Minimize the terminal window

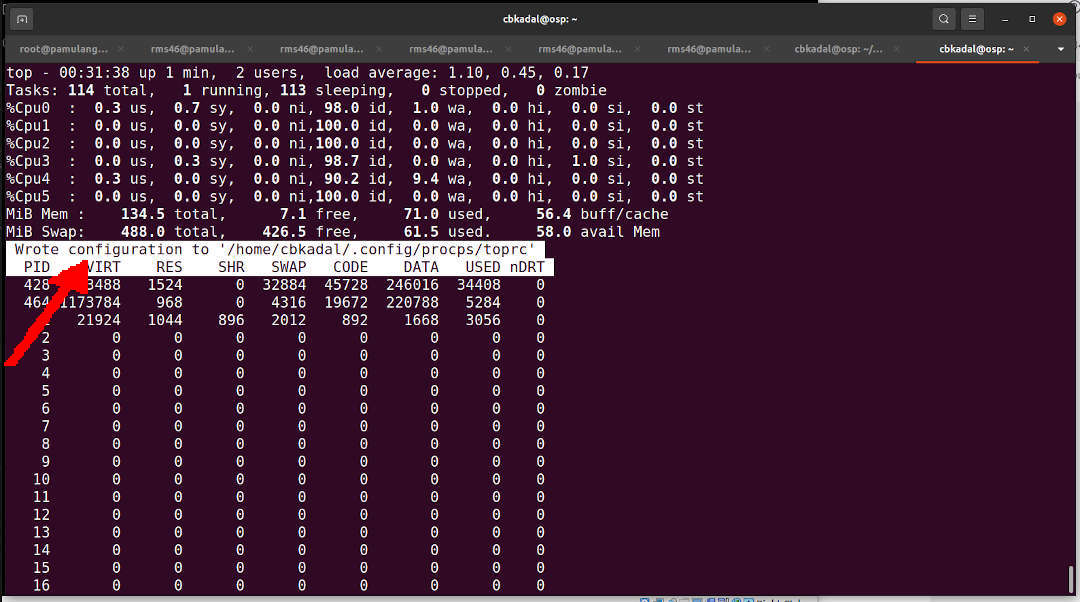(x=1005, y=19)
